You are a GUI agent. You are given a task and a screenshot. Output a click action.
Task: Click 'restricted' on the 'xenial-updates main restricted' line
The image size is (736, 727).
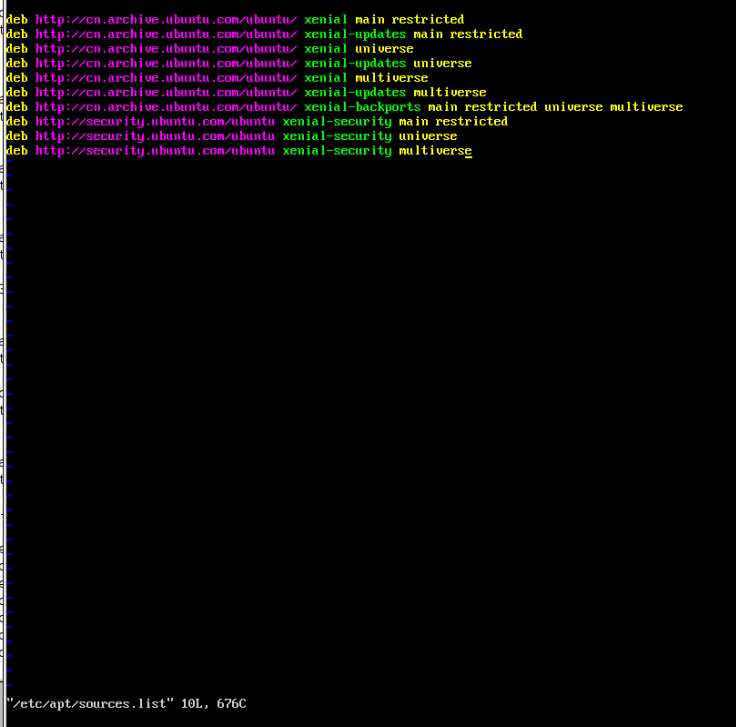486,34
